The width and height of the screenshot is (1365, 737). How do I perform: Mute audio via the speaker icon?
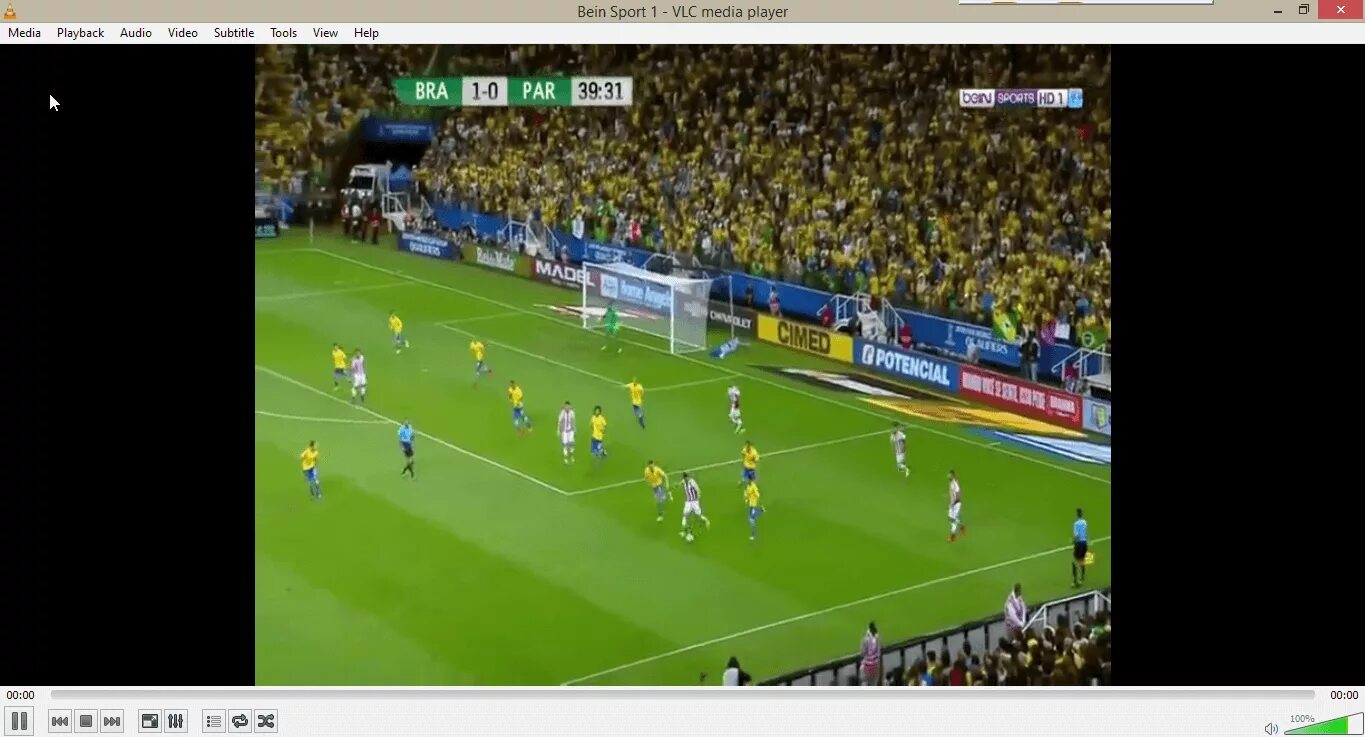tap(1271, 728)
